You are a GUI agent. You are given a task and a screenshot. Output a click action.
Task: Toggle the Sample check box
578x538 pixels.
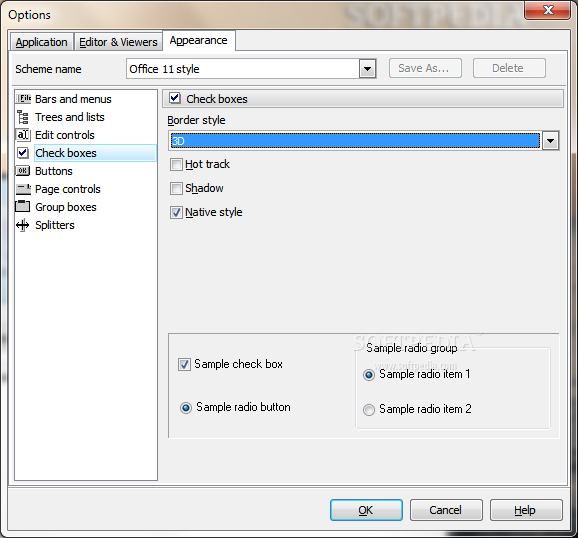184,364
